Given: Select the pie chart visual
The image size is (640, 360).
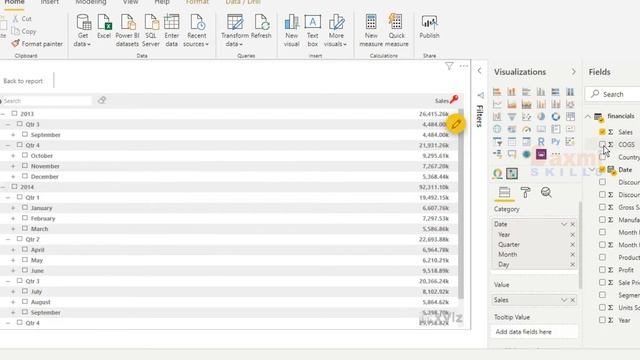Looking at the screenshot, I should coord(541,117).
